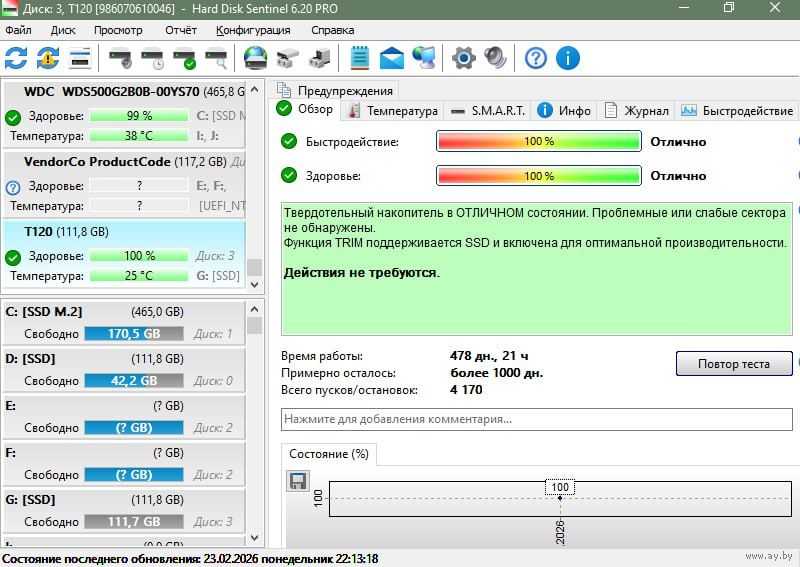Screen dimensions: 800x567
Task: Click the refresh disk status icon
Action: (x=16, y=58)
